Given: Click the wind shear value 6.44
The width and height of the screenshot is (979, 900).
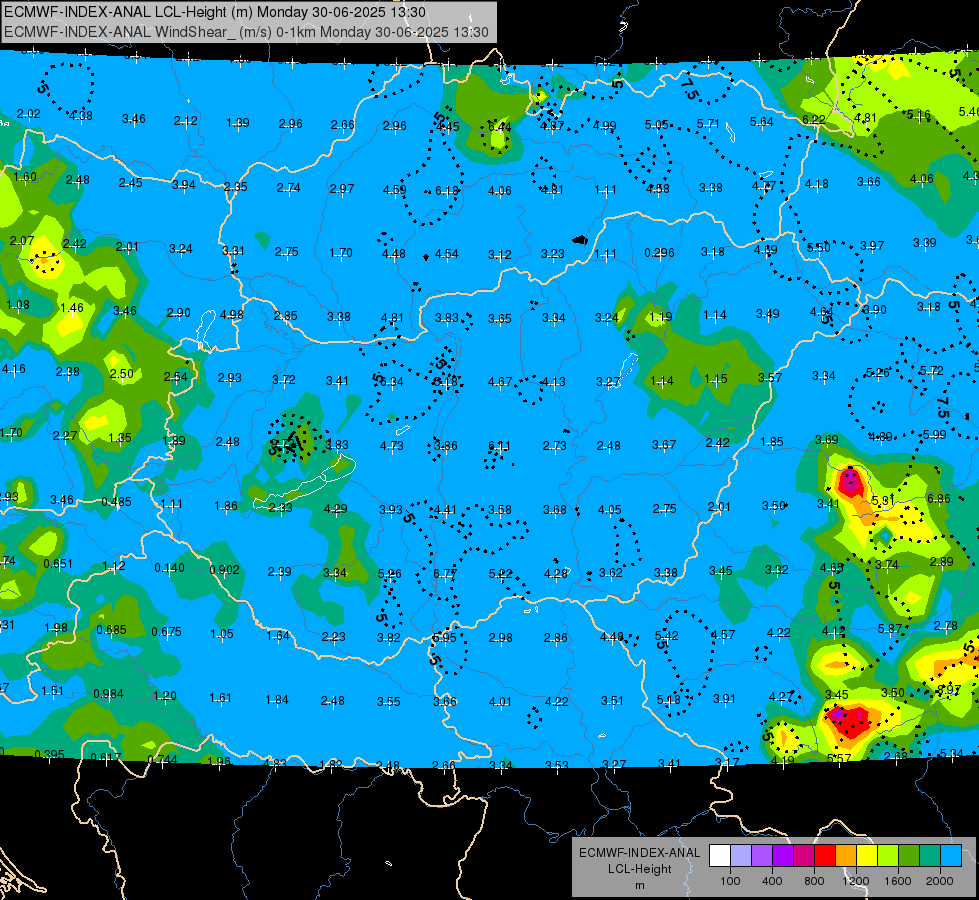Looking at the screenshot, I should [499, 127].
